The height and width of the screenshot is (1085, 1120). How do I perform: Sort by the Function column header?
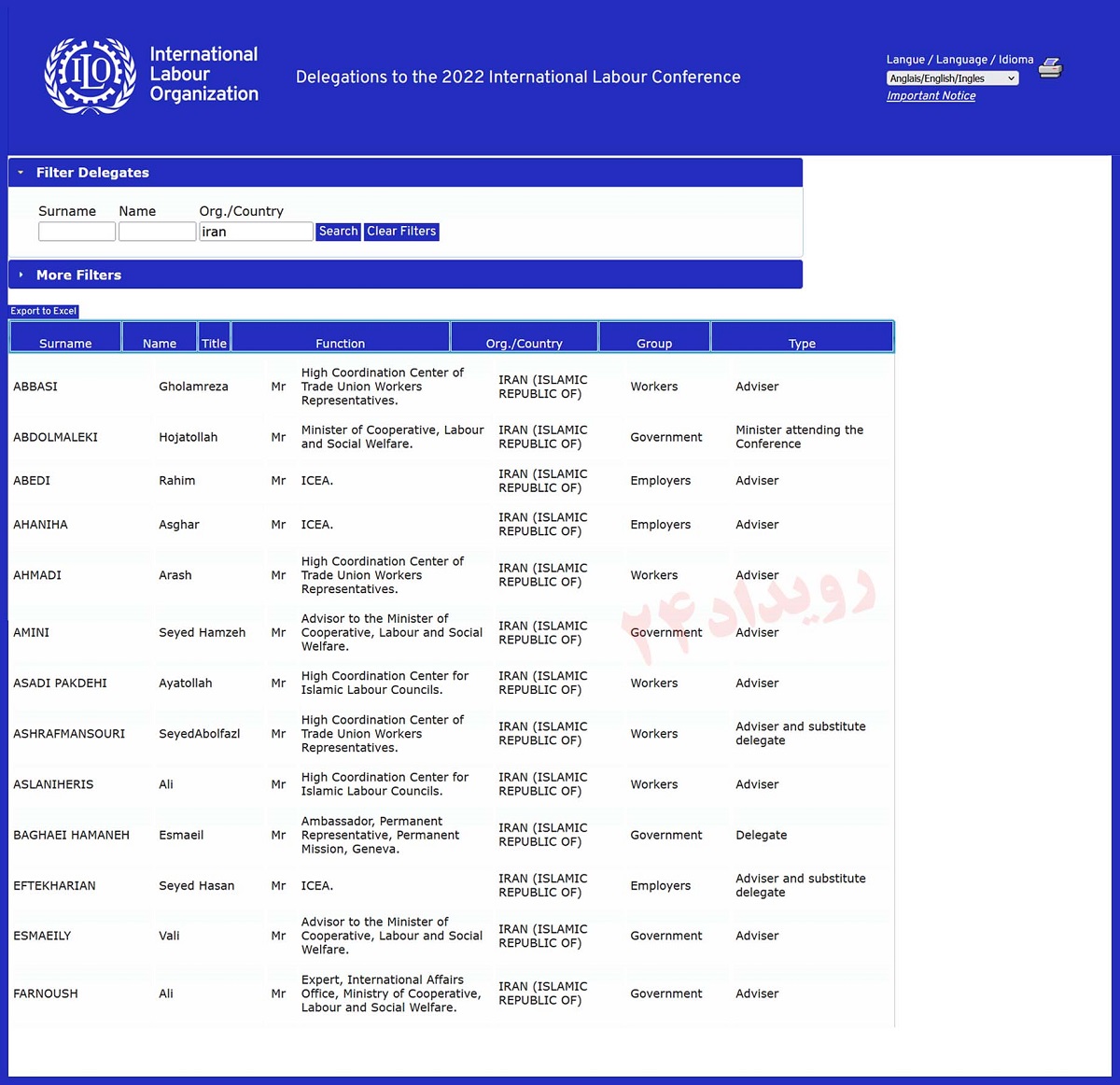coord(340,344)
